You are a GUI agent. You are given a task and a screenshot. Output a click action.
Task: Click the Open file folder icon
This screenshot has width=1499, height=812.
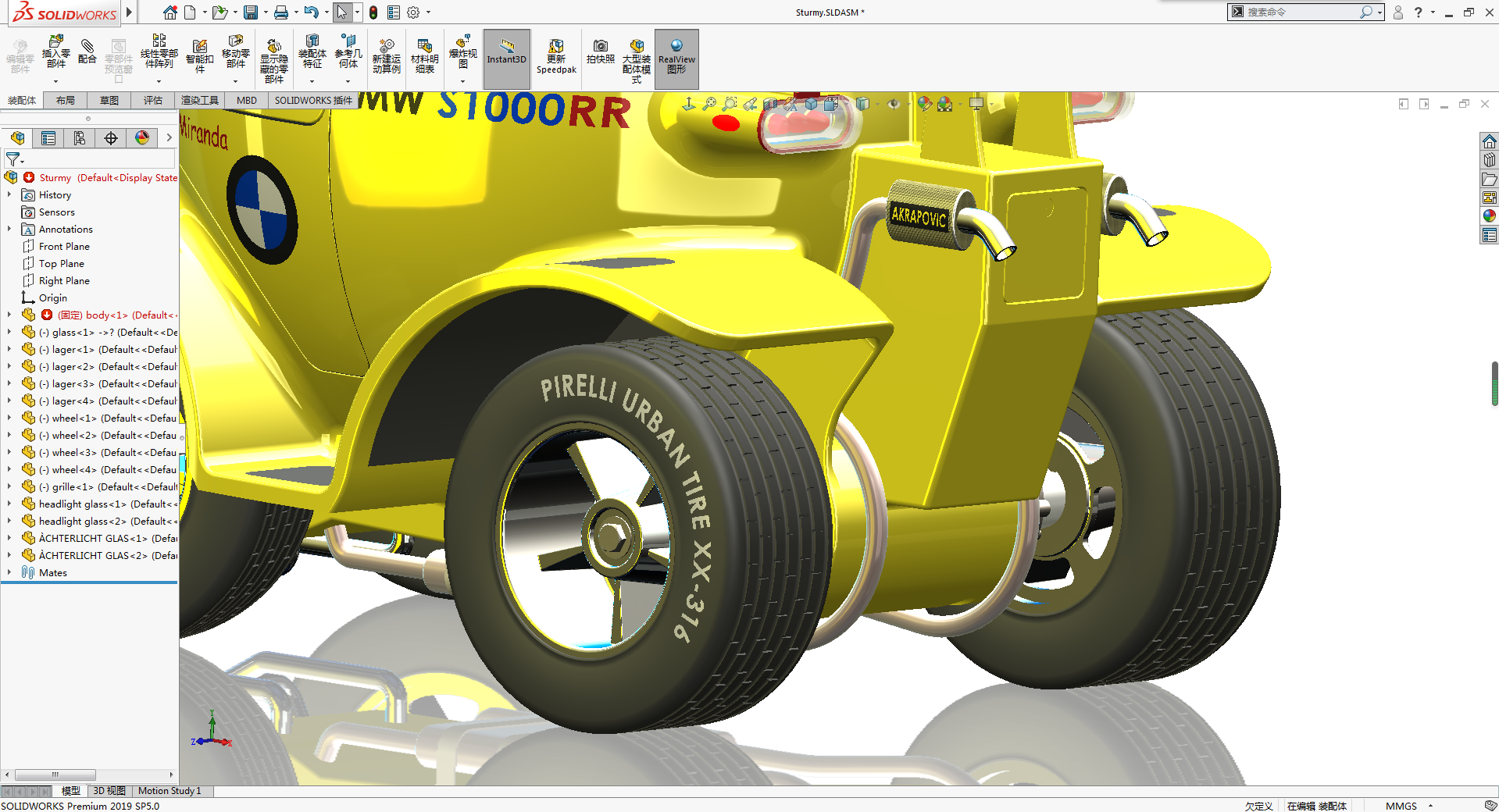click(x=219, y=12)
